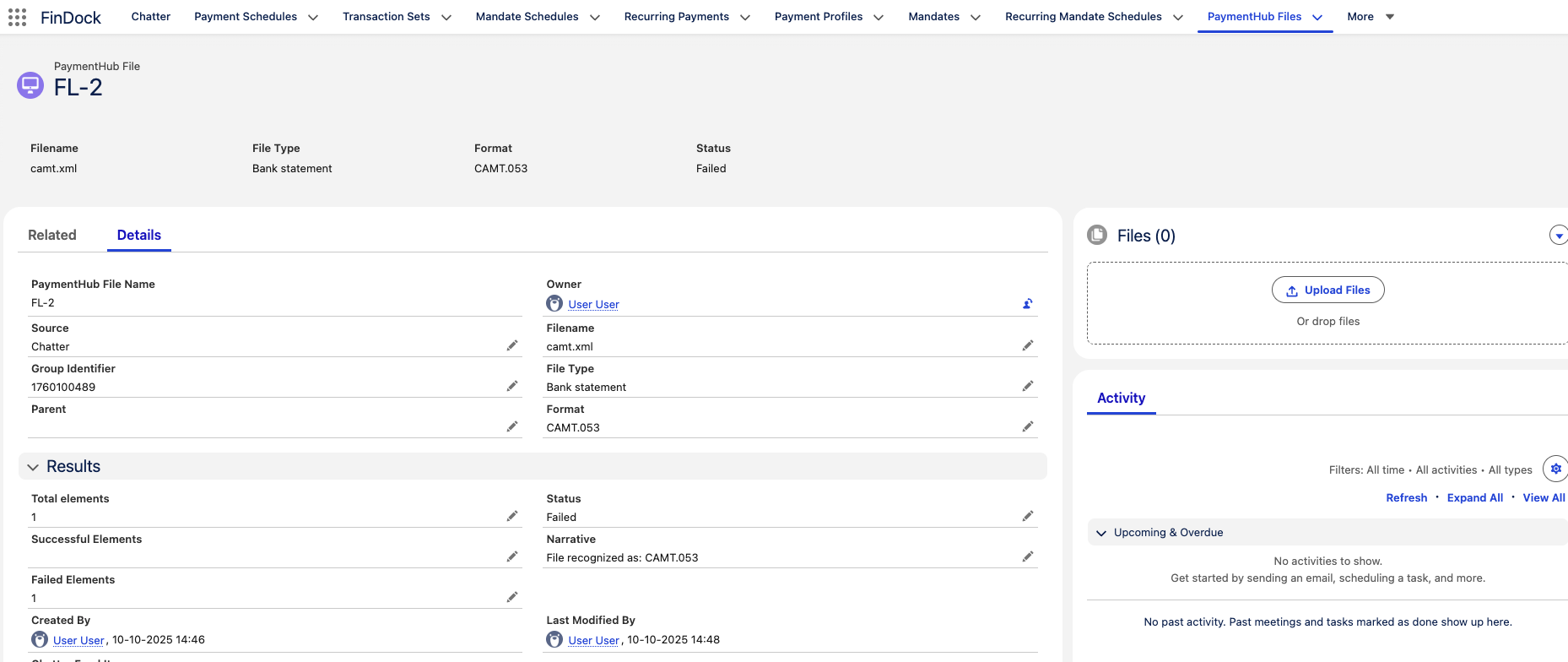Collapse the Results section
Viewport: 1568px width, 662px height.
(33, 467)
